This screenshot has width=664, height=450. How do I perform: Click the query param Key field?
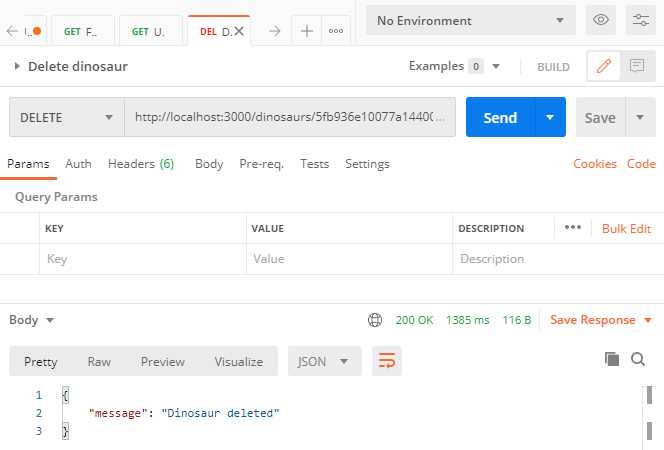pos(143,259)
